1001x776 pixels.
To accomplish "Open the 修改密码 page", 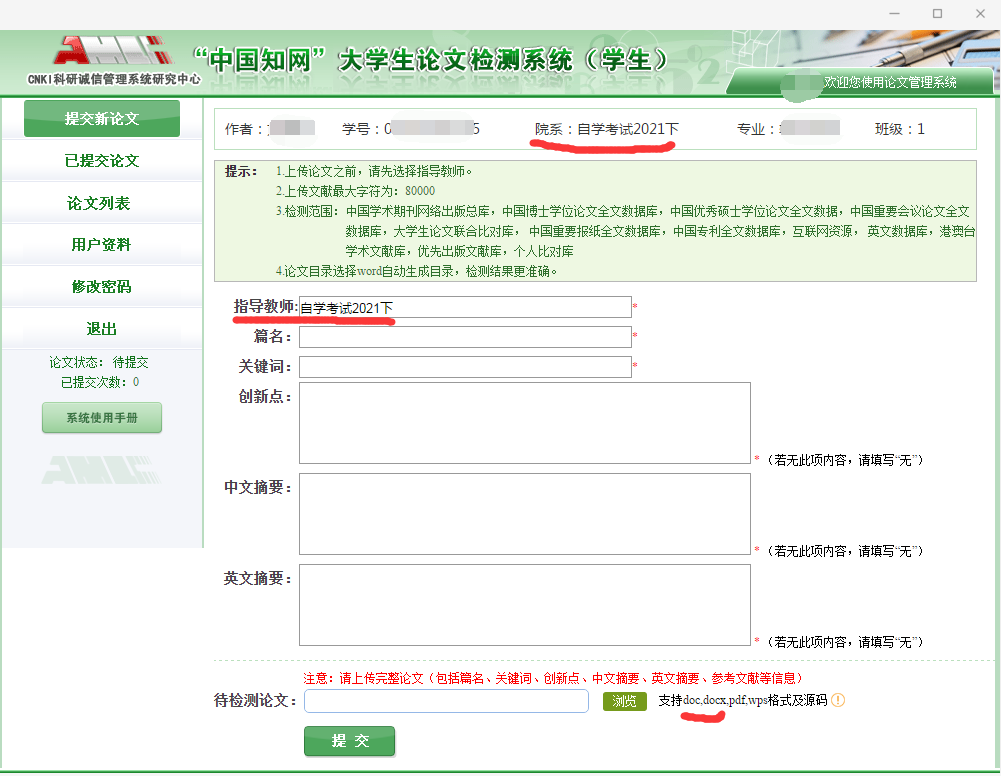I will coord(102,287).
